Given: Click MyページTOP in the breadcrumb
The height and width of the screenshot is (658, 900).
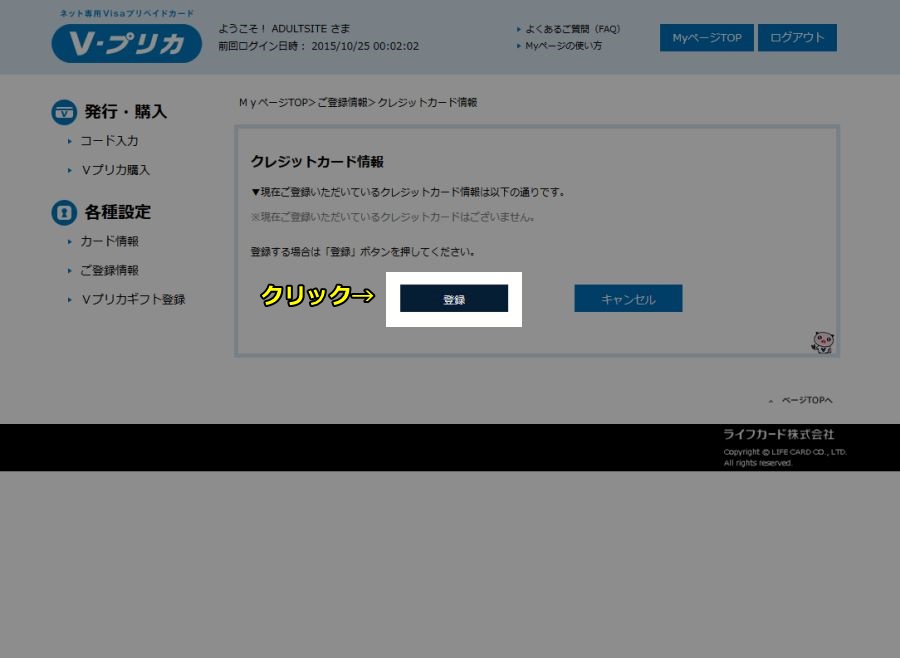Looking at the screenshot, I should (273, 103).
